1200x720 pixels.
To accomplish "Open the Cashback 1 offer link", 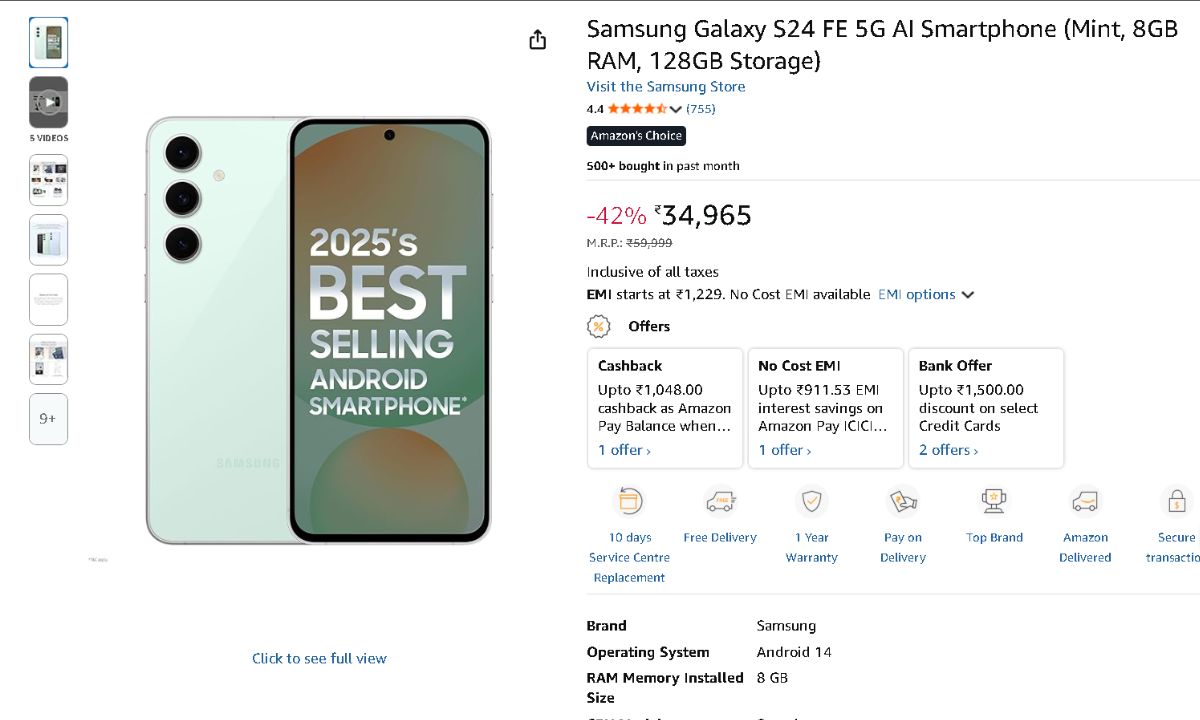I will tap(624, 451).
